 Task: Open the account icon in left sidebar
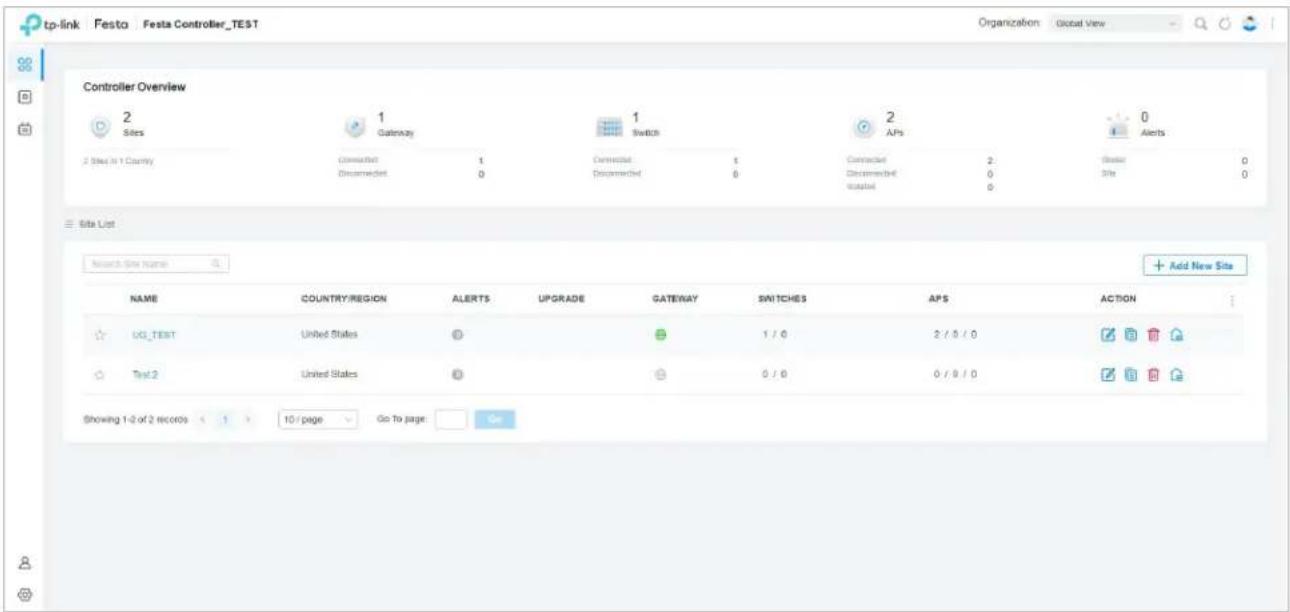click(24, 564)
